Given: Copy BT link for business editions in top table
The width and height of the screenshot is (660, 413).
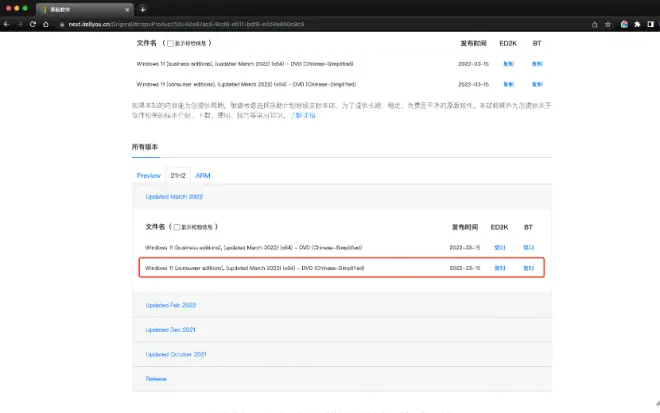Looking at the screenshot, I should click(537, 64).
